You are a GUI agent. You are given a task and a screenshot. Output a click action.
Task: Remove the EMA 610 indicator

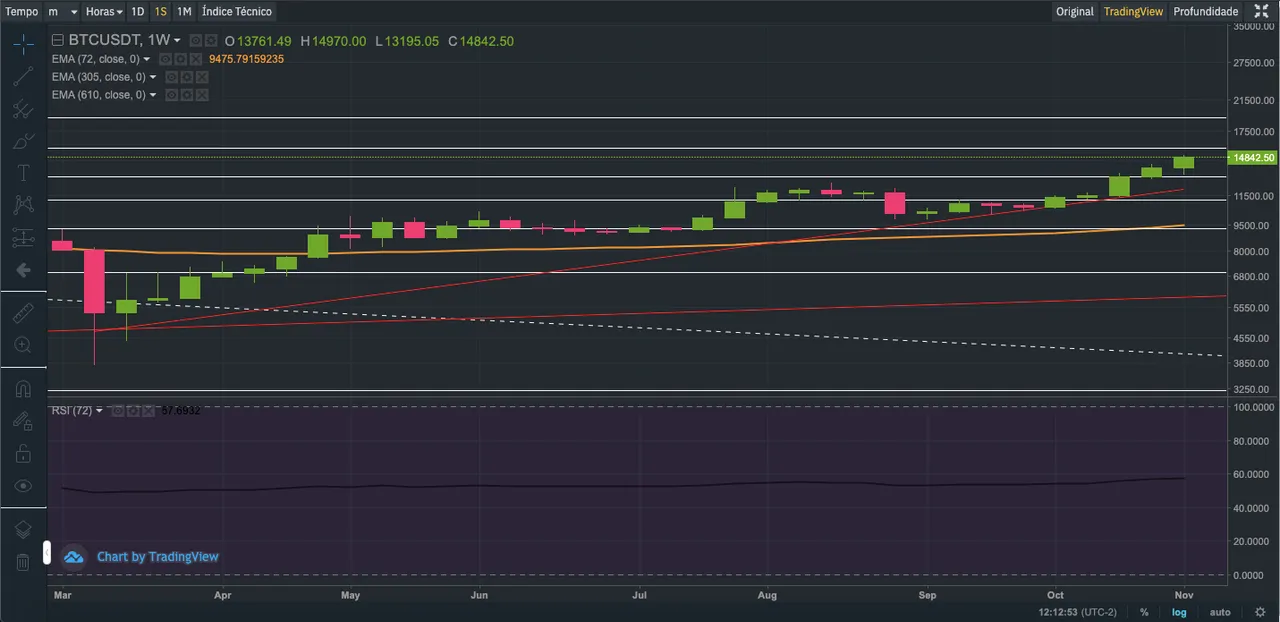tap(201, 95)
